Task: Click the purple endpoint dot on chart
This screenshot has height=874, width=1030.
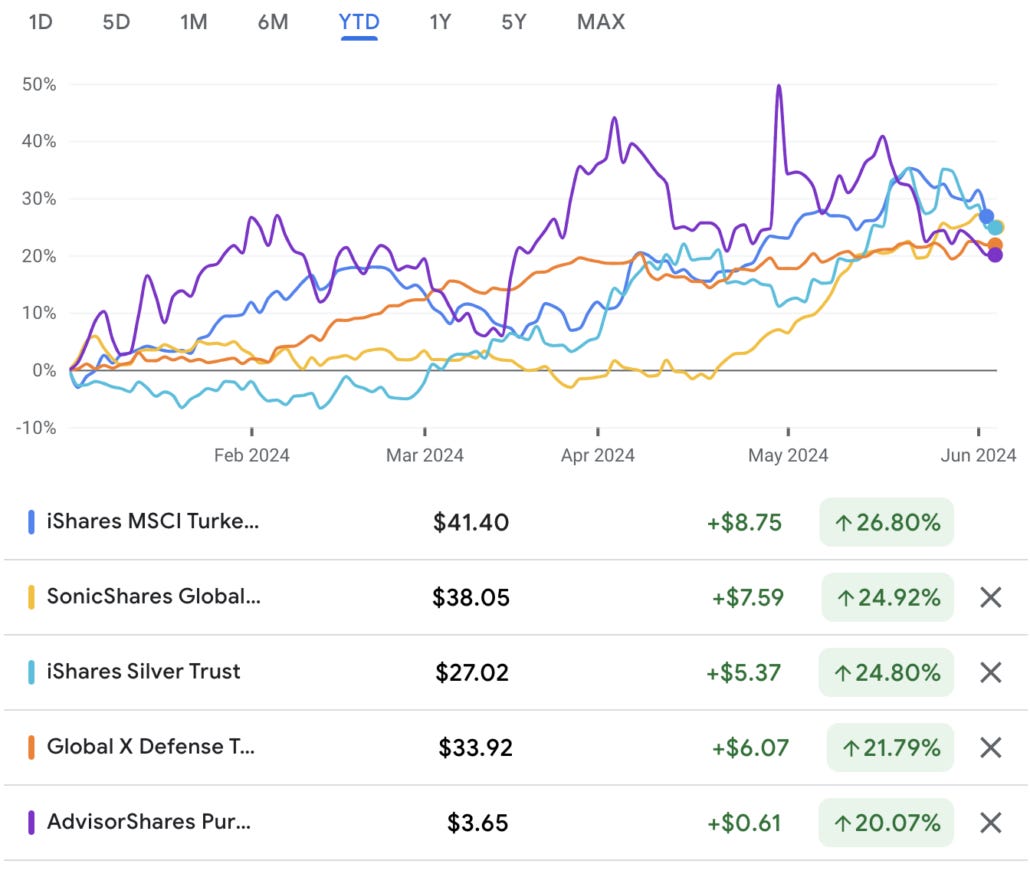Action: click(995, 255)
